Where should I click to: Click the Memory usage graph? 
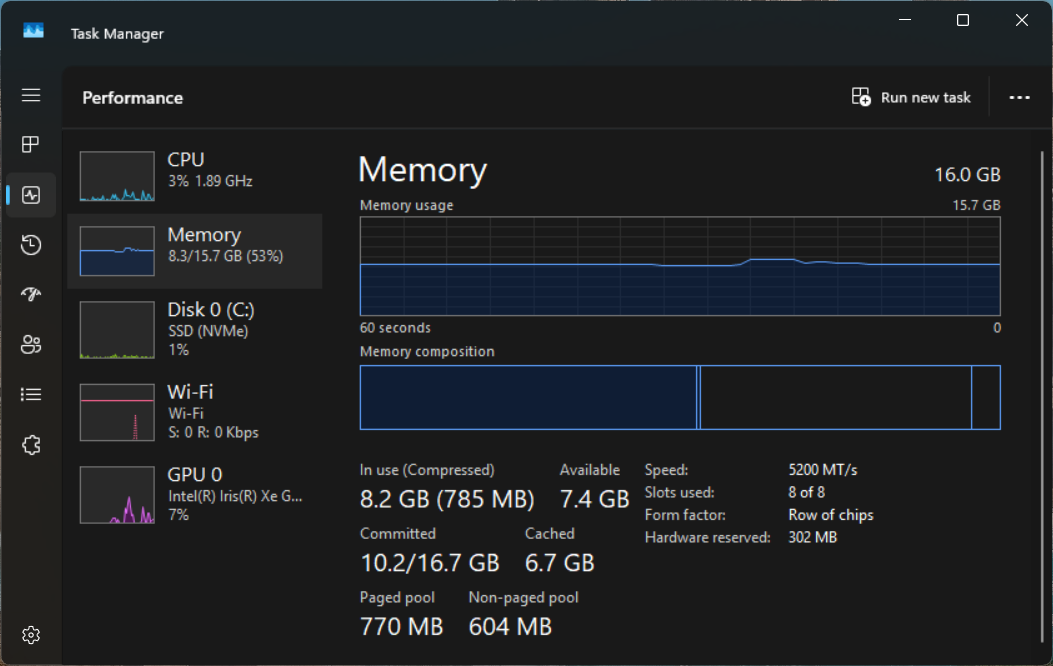pyautogui.click(x=680, y=266)
